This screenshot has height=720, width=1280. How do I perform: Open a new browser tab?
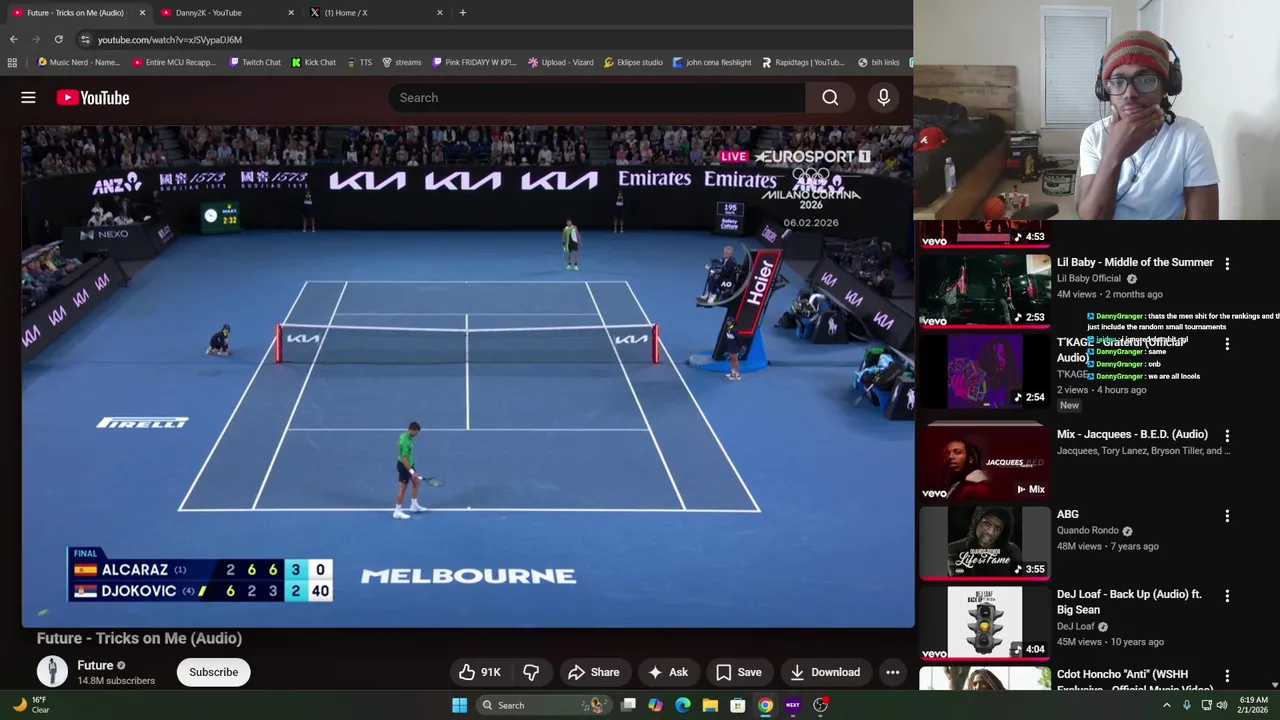pos(462,13)
